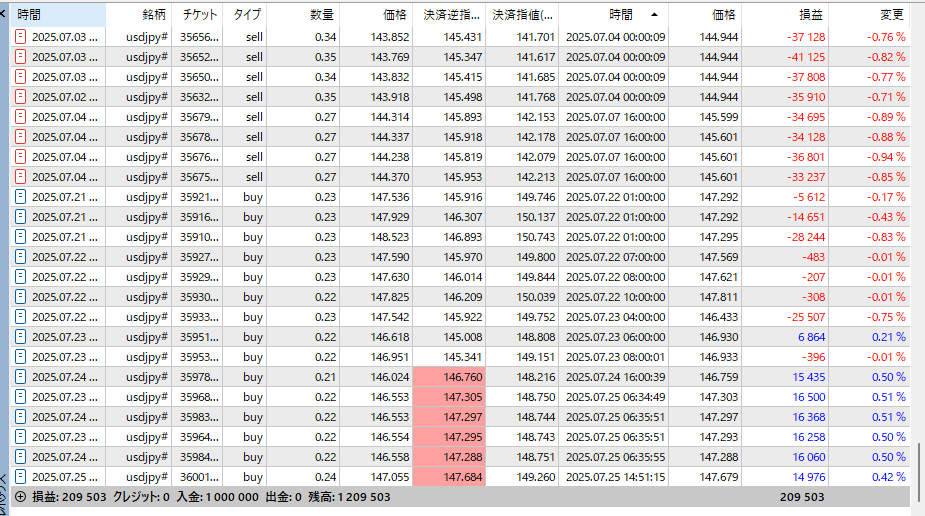Click buy deal icon for ticket 35930
The width and height of the screenshot is (925, 516).
pyautogui.click(x=20, y=297)
